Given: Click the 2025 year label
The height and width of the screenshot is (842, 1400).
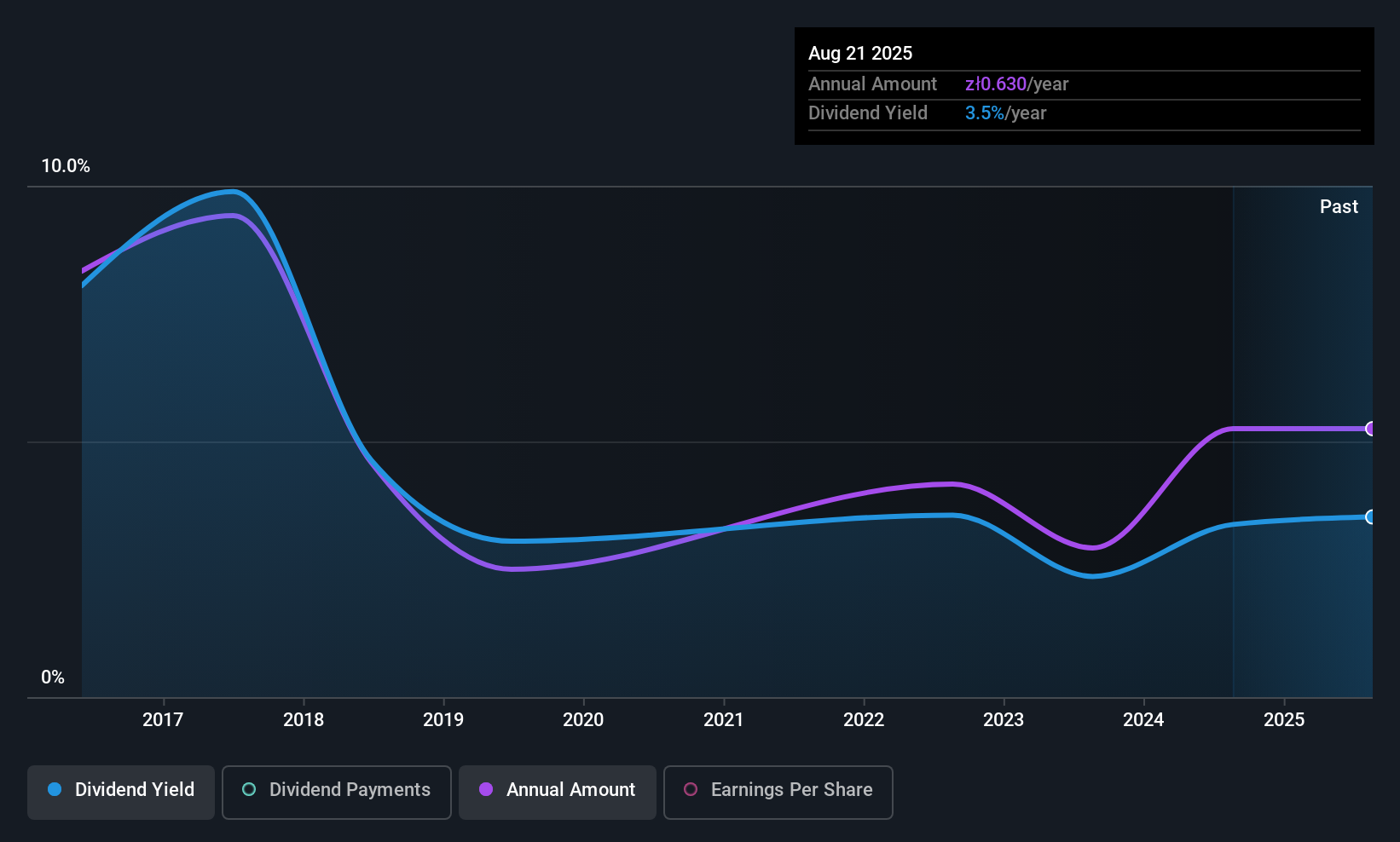Looking at the screenshot, I should tap(1284, 719).
